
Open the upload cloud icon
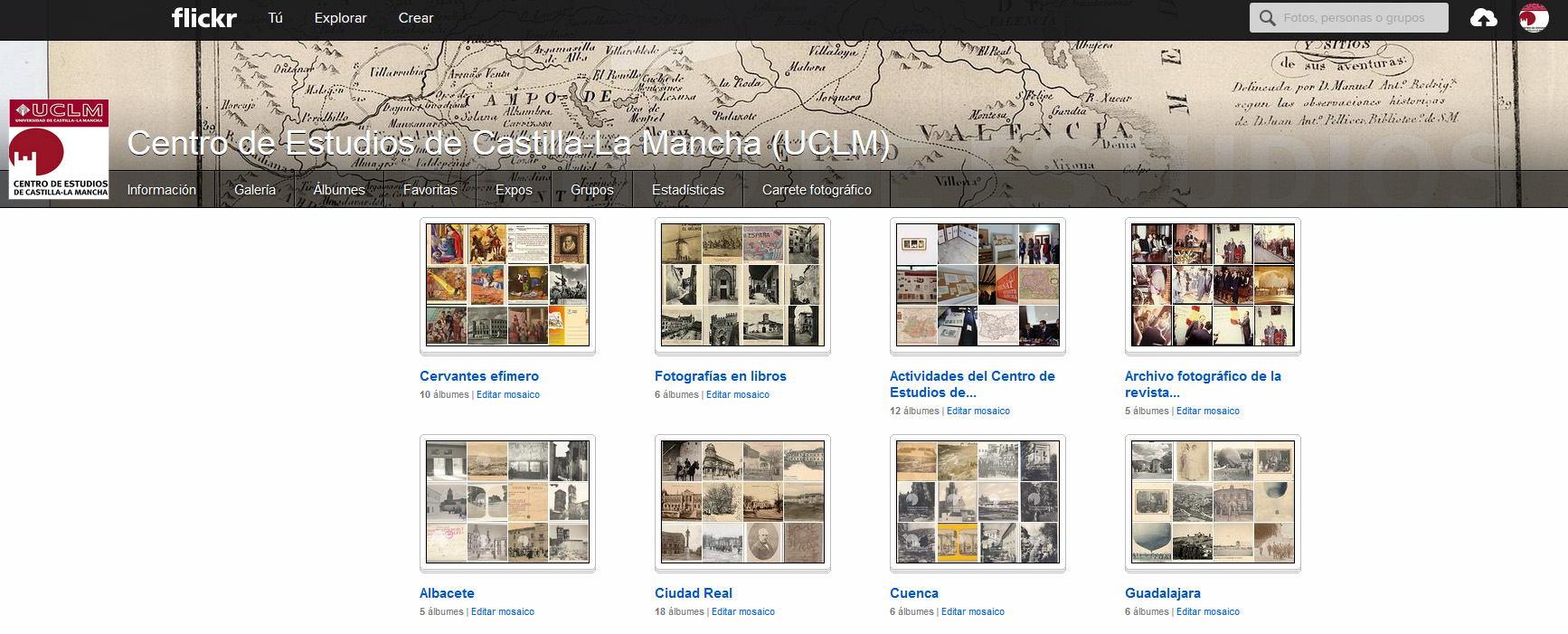(1483, 17)
